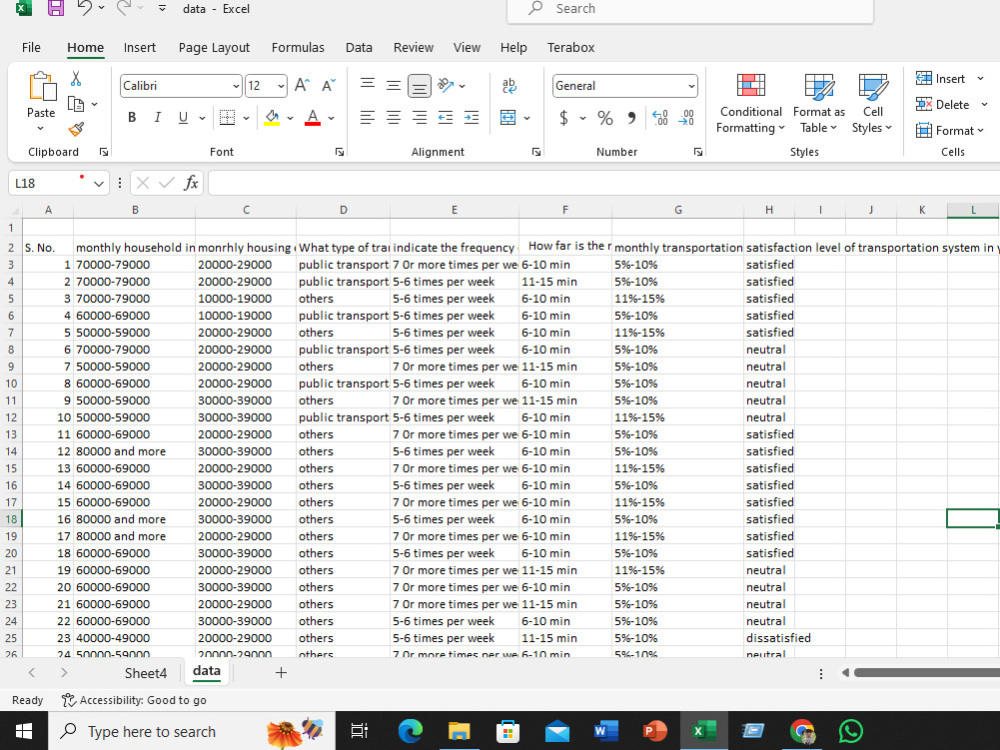Viewport: 1000px width, 750px height.
Task: Cut selection with scissors icon
Action: point(76,78)
